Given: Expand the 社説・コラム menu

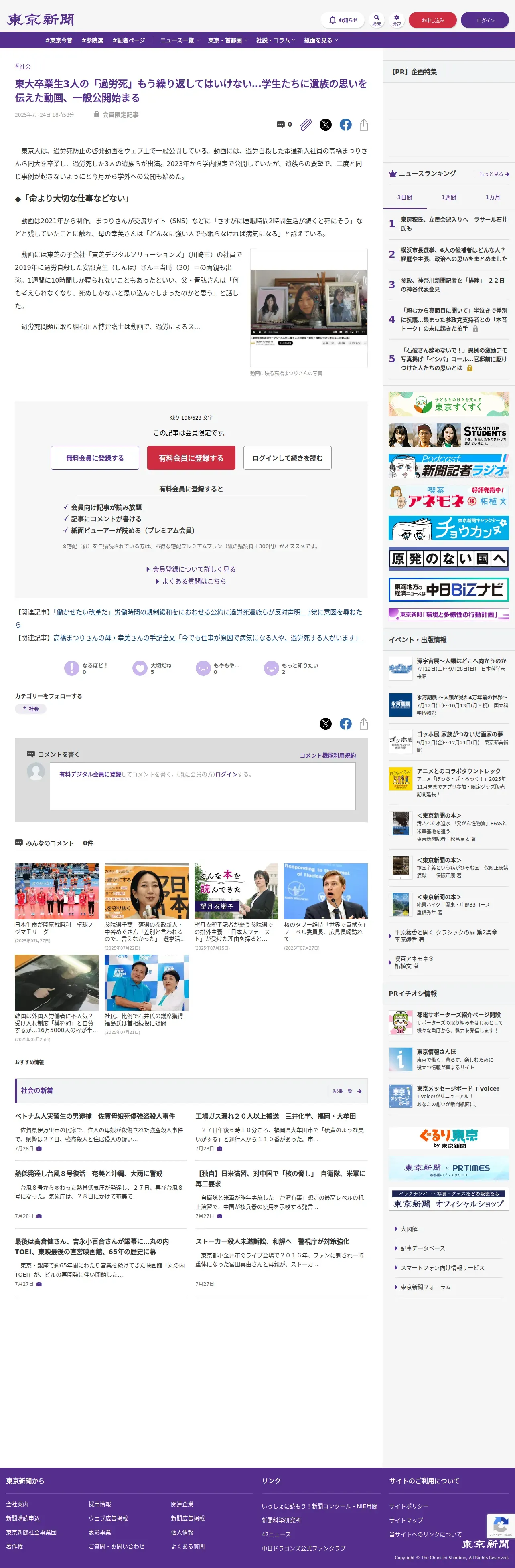Looking at the screenshot, I should [276, 40].
